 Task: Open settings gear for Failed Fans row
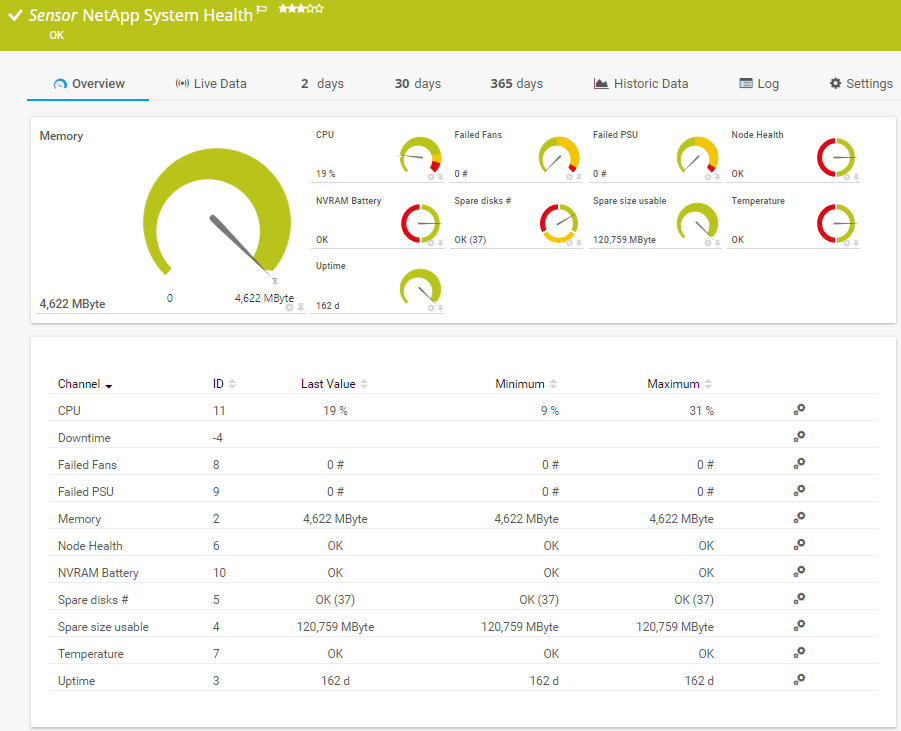(799, 464)
